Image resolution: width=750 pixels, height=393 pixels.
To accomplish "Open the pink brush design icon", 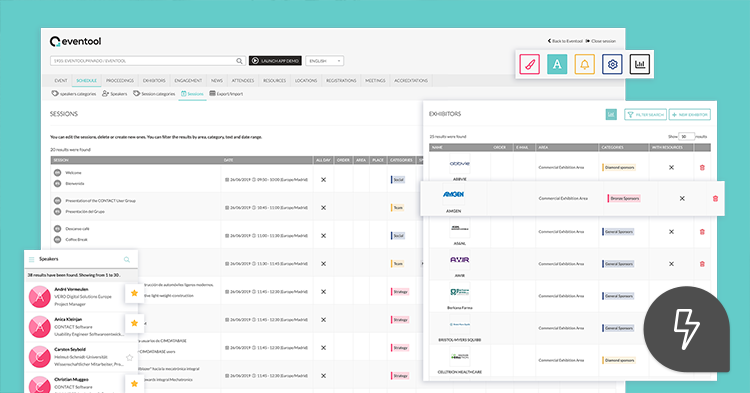I will (x=529, y=64).
